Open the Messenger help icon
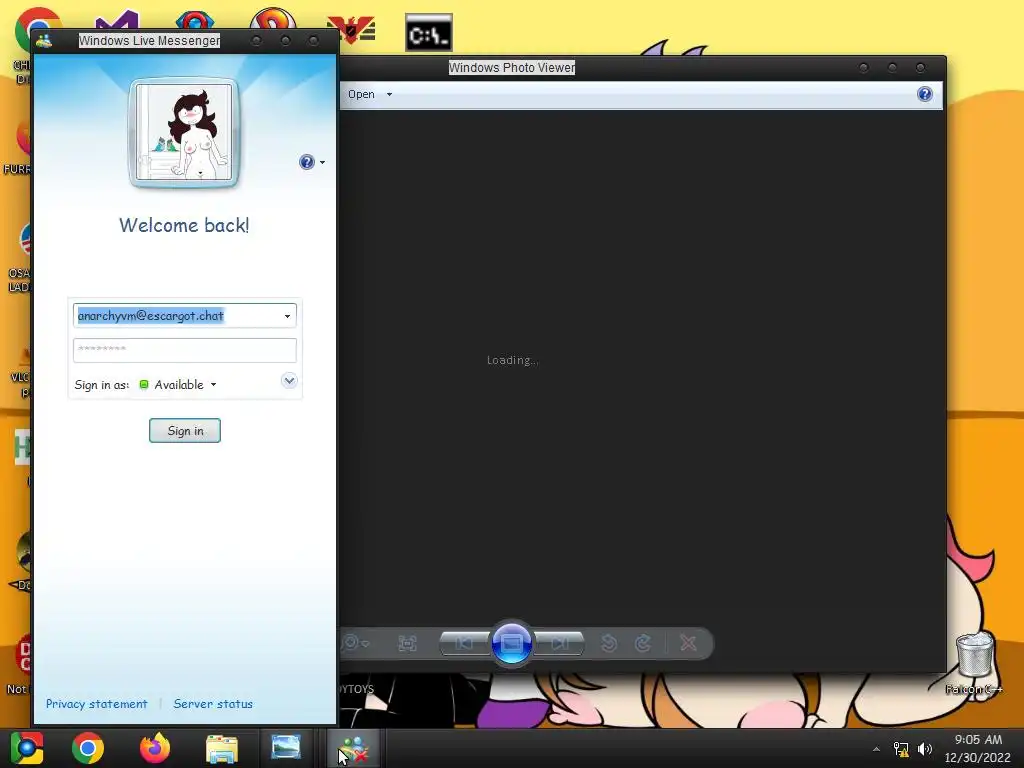This screenshot has height=768, width=1024. coord(306,162)
